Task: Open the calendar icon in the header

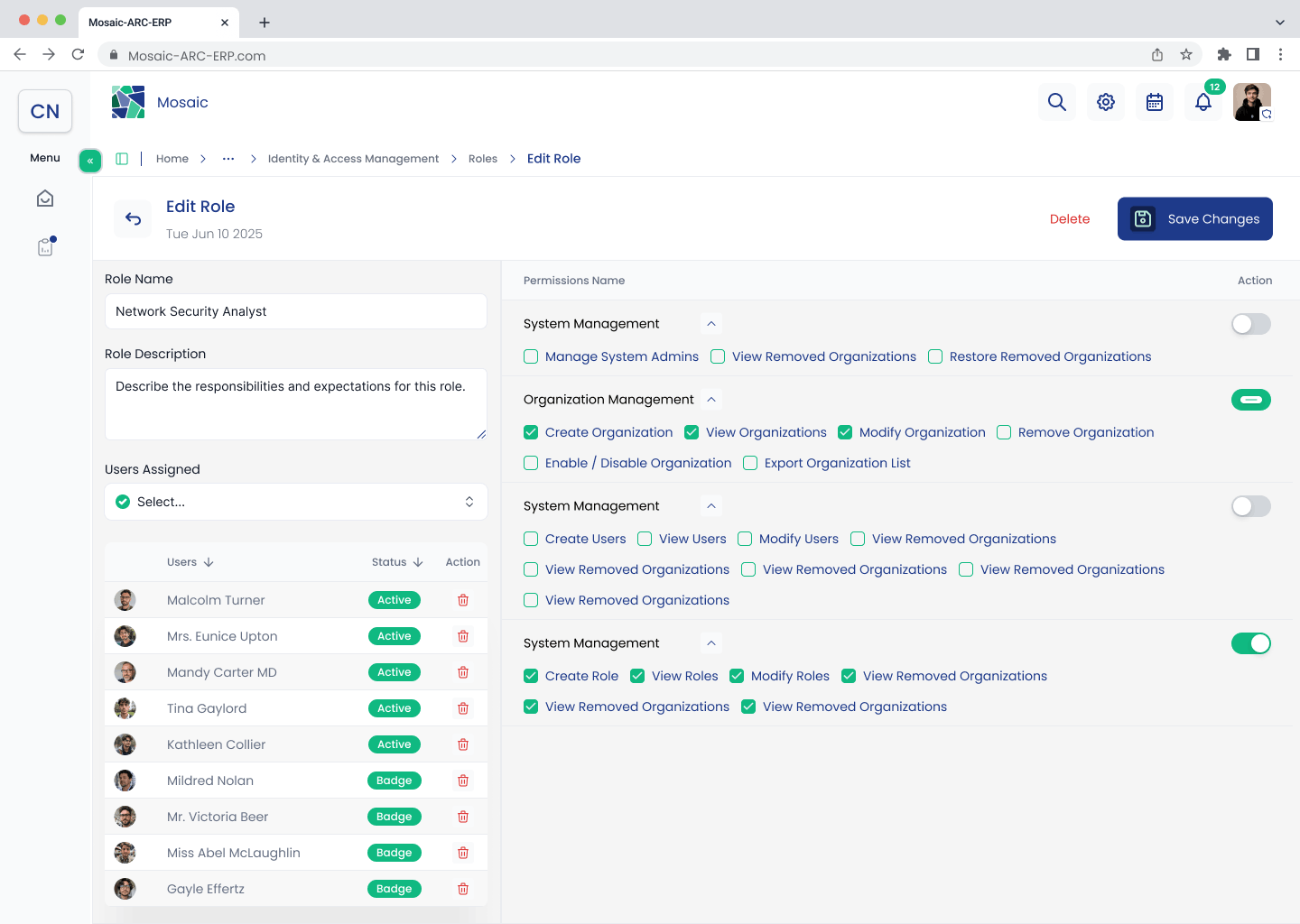Action: [x=1155, y=102]
